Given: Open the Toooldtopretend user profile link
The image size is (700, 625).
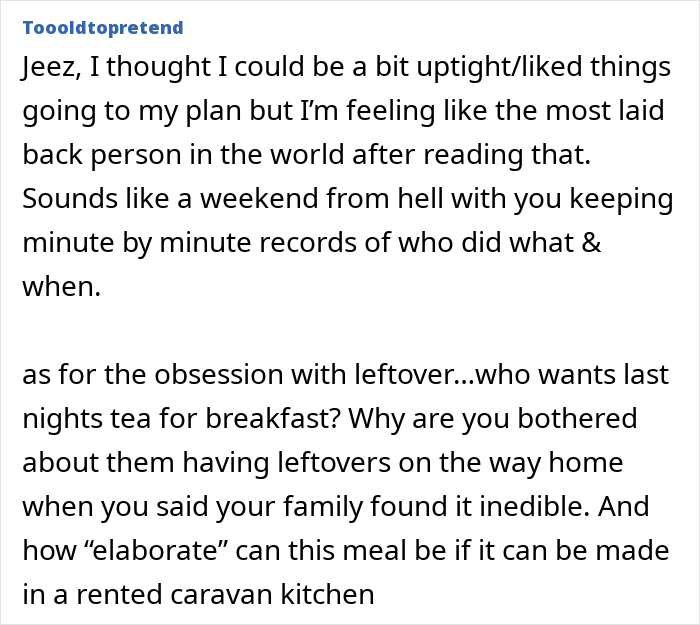Looking at the screenshot, I should coord(103,28).
